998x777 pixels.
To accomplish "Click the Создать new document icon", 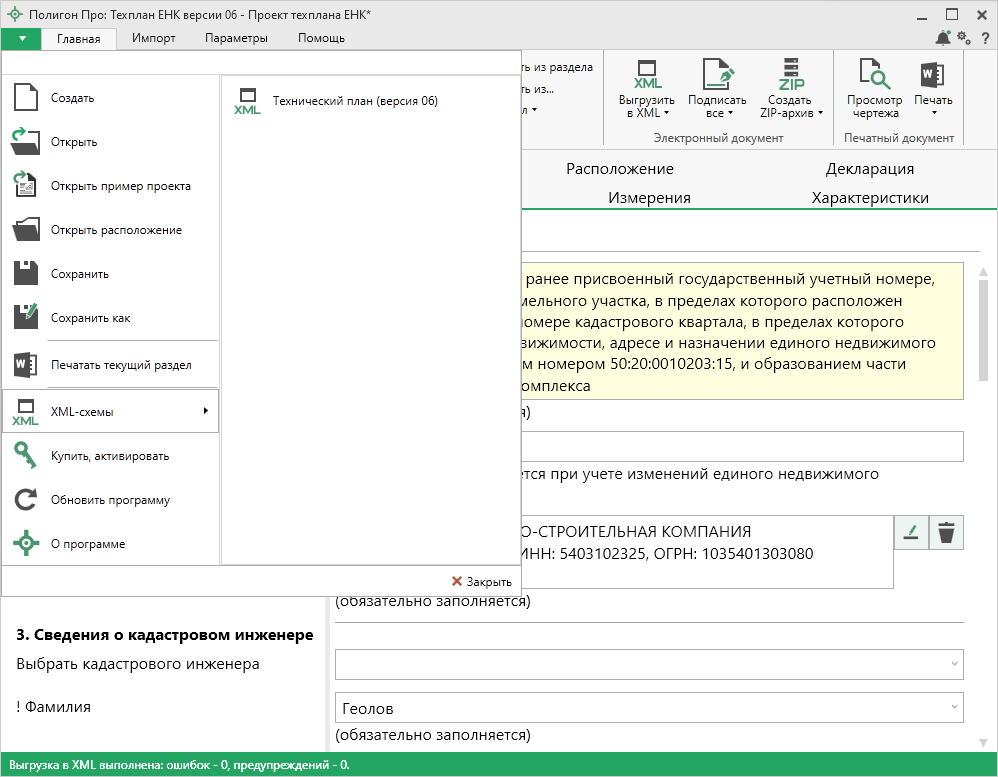I will (25, 98).
